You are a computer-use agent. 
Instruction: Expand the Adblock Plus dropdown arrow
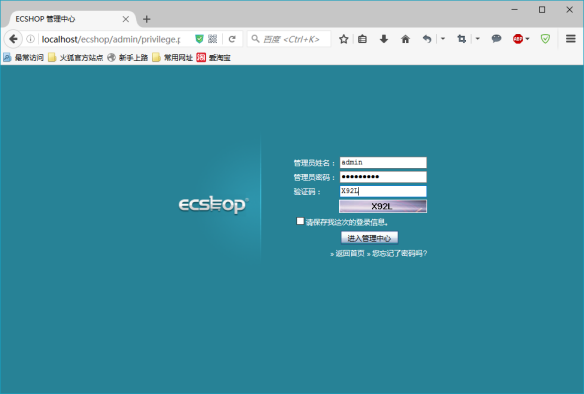pyautogui.click(x=527, y=39)
